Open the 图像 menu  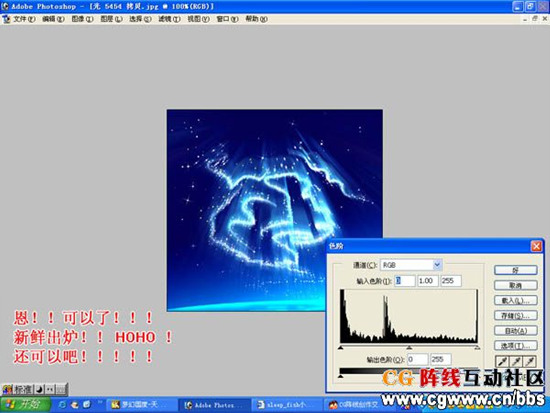point(82,19)
